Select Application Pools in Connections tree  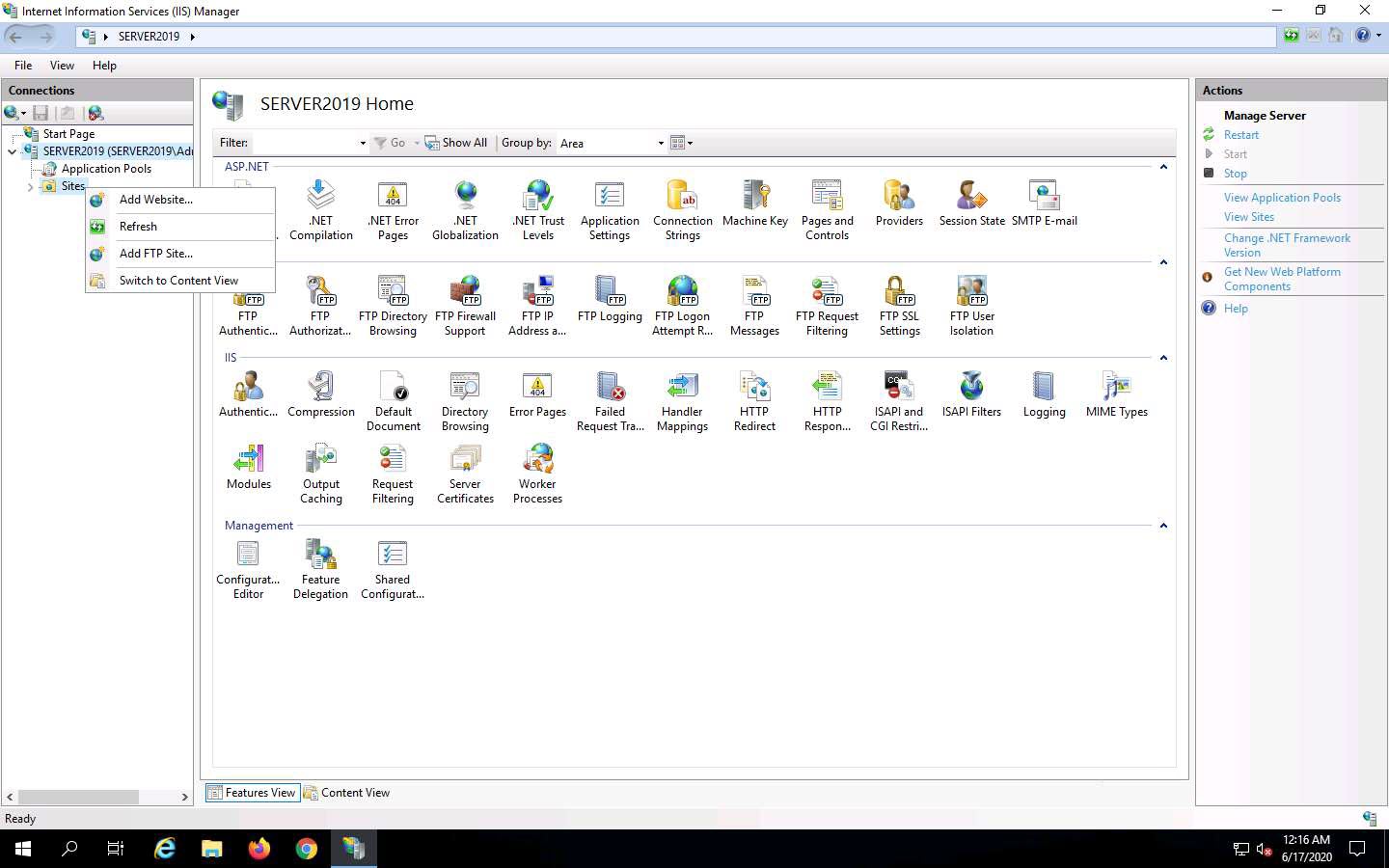(x=106, y=169)
